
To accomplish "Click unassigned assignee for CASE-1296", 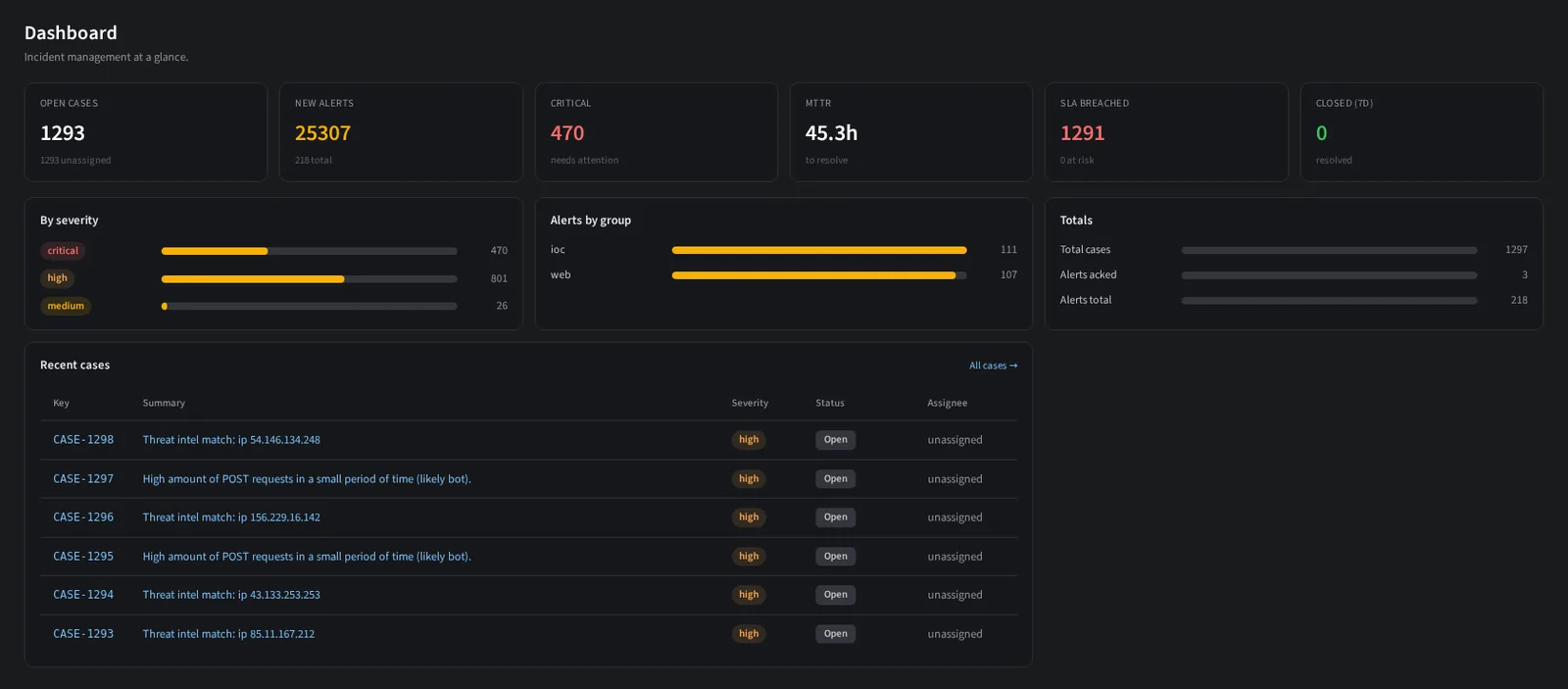I will tap(955, 517).
